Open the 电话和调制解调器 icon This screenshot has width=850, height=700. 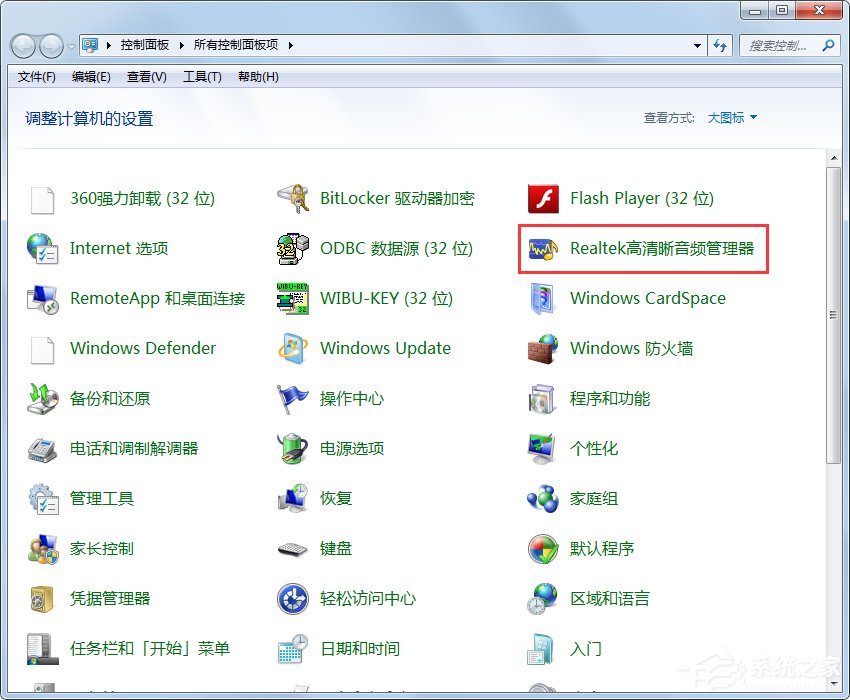pyautogui.click(x=42, y=449)
